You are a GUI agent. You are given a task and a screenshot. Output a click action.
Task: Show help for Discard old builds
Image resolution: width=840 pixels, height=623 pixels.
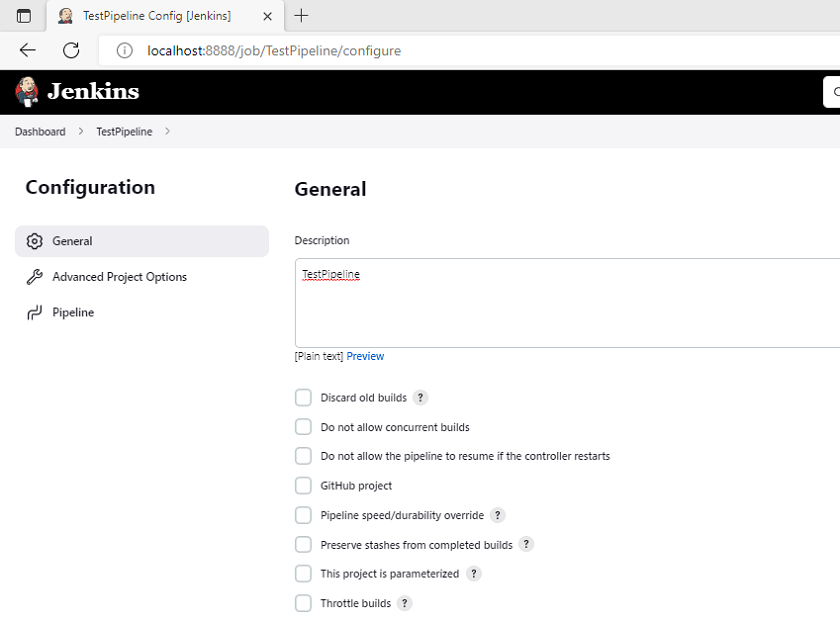tap(421, 397)
